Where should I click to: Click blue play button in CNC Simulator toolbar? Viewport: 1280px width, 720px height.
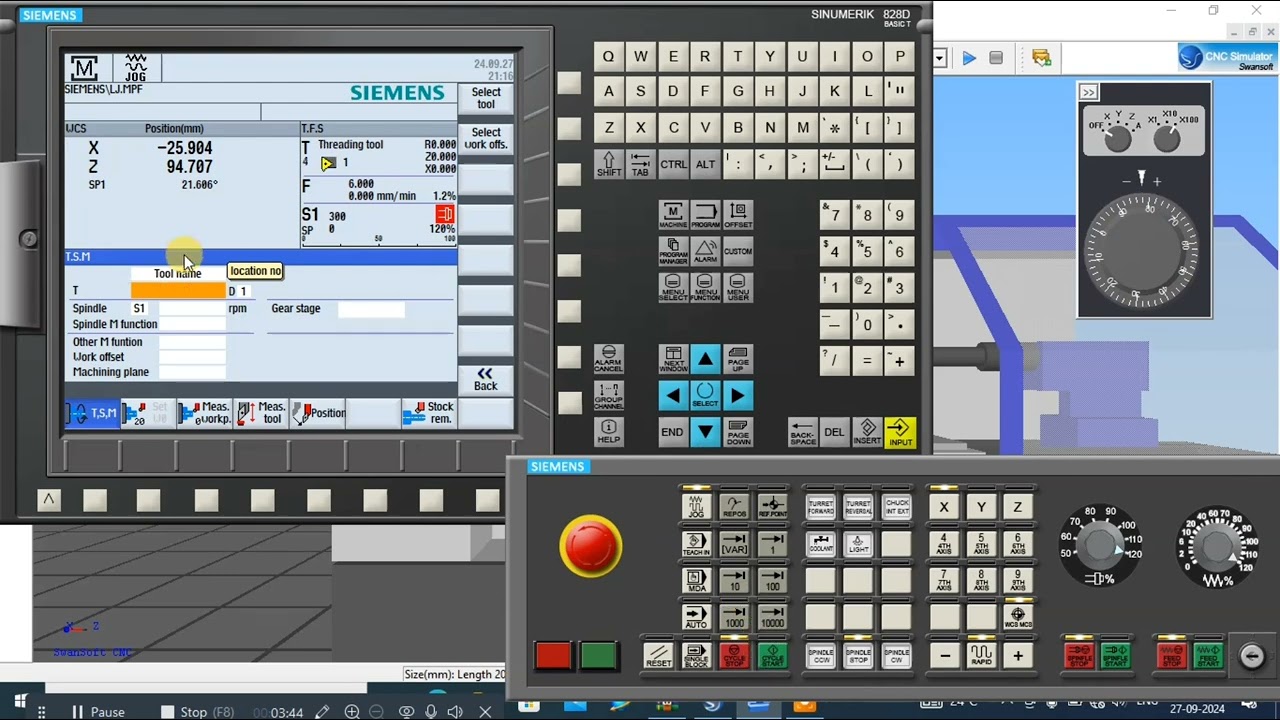pyautogui.click(x=969, y=58)
